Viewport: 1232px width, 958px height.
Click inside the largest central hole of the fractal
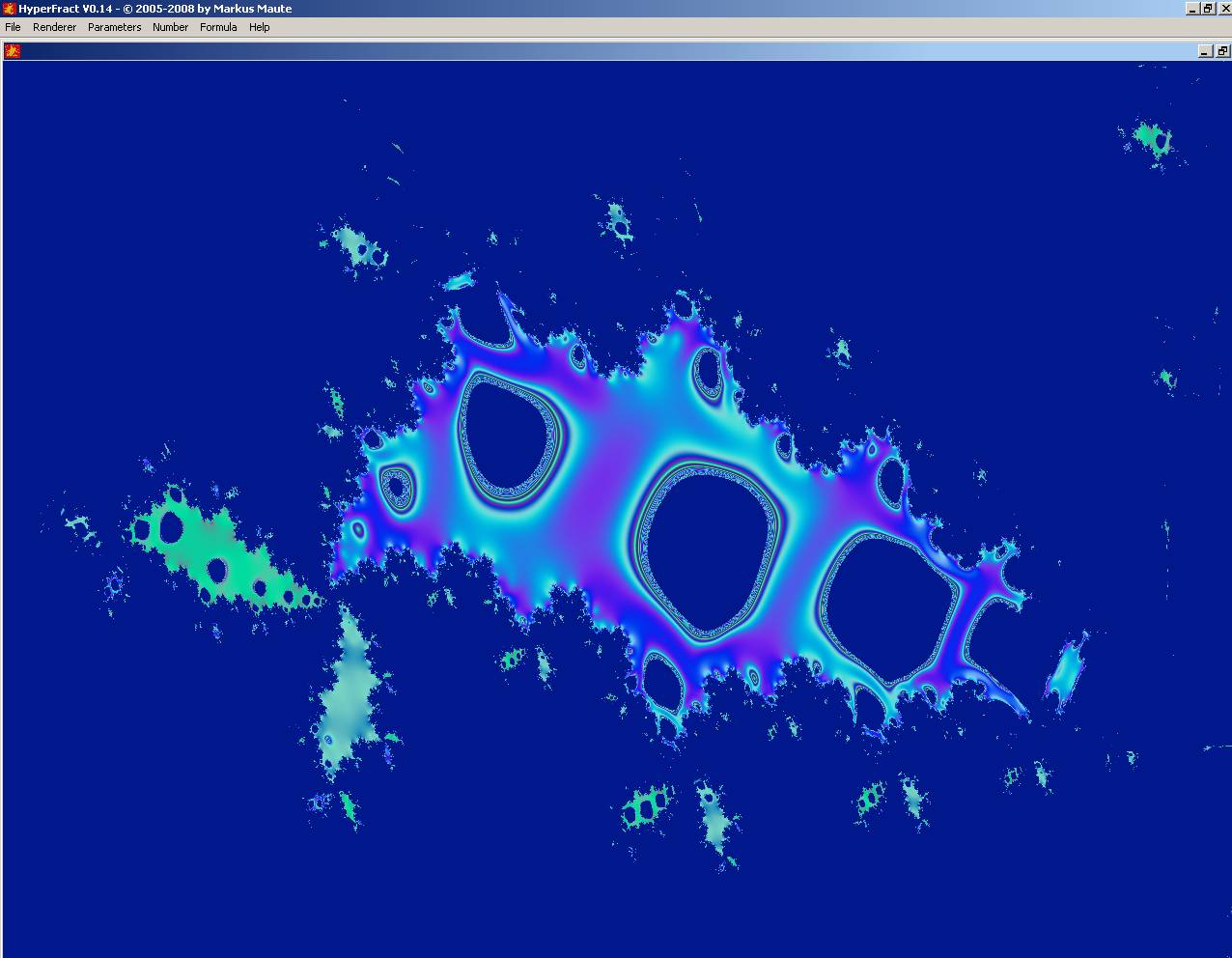[x=708, y=550]
